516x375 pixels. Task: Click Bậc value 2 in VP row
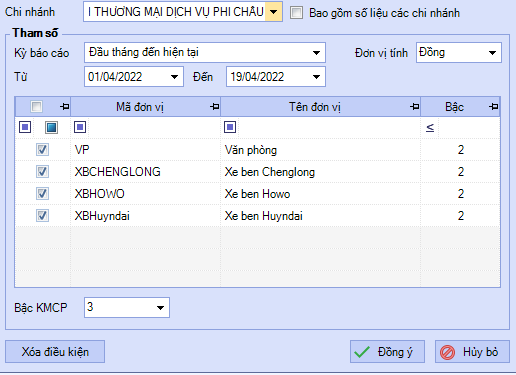pyautogui.click(x=461, y=150)
